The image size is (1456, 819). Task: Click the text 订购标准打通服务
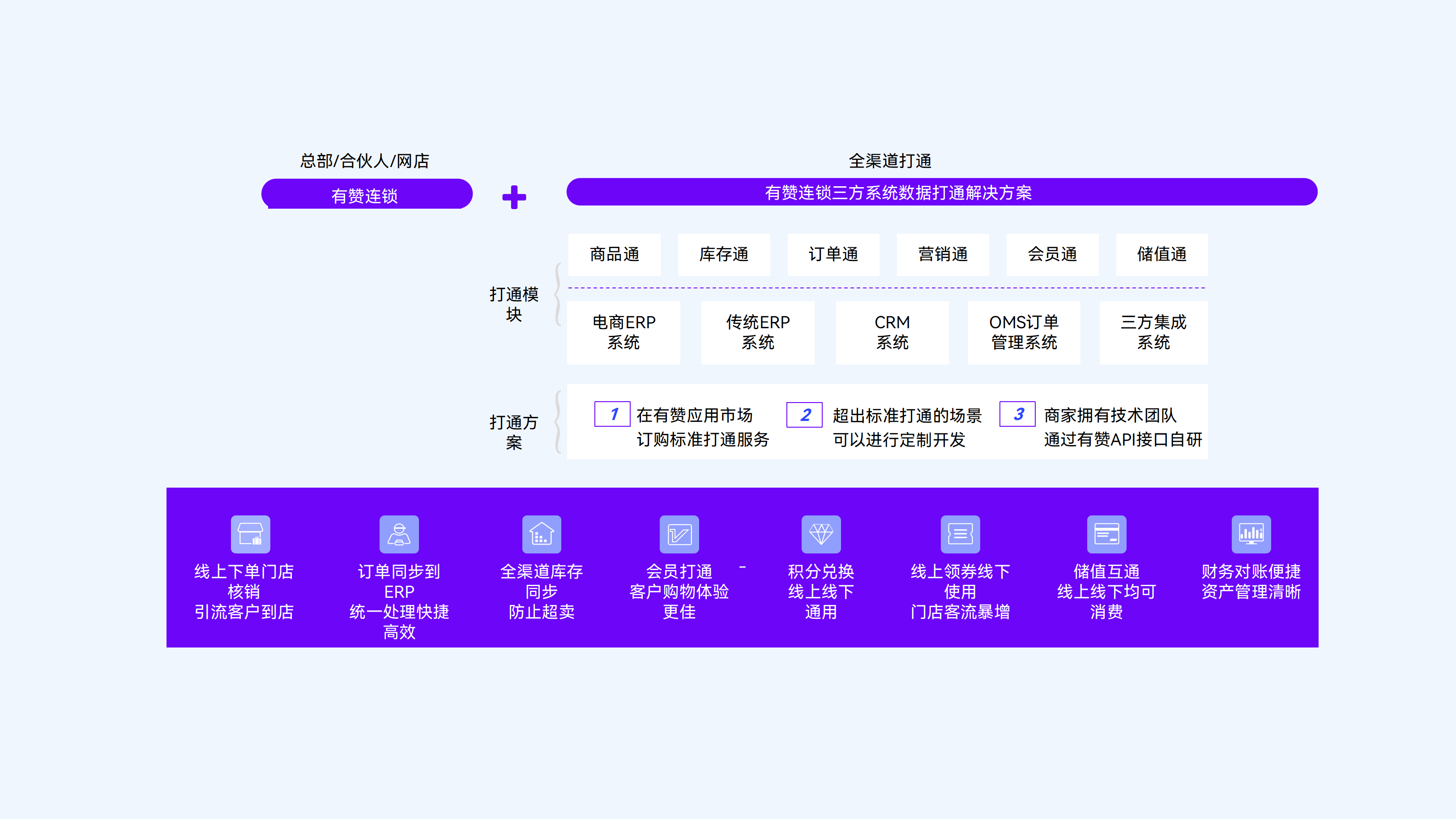(703, 439)
